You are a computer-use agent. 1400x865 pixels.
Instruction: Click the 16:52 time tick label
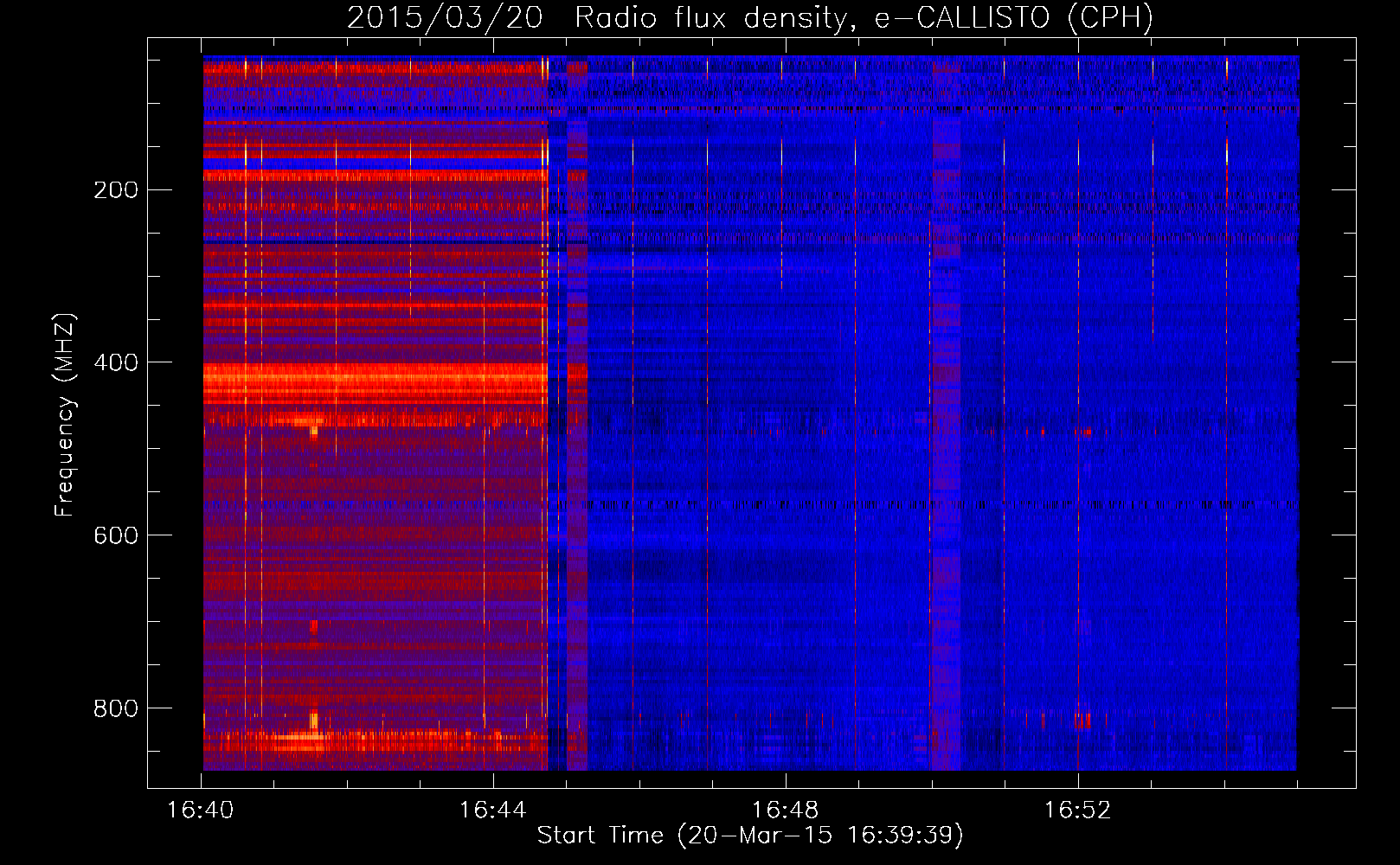click(1078, 811)
